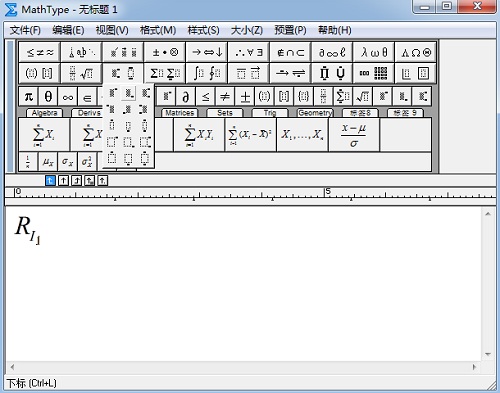500x393 pixels.
Task: Open the uppercase Greek palette (ΛΩ⊗)
Action: 415,52
